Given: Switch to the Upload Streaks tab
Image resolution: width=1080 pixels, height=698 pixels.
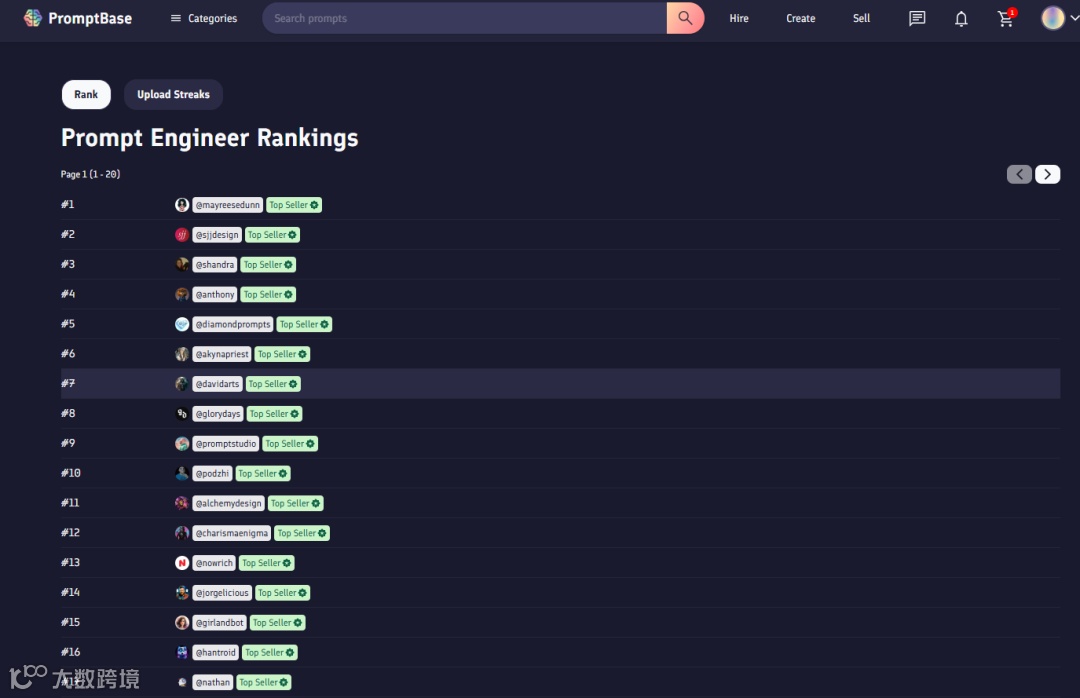Looking at the screenshot, I should (173, 94).
